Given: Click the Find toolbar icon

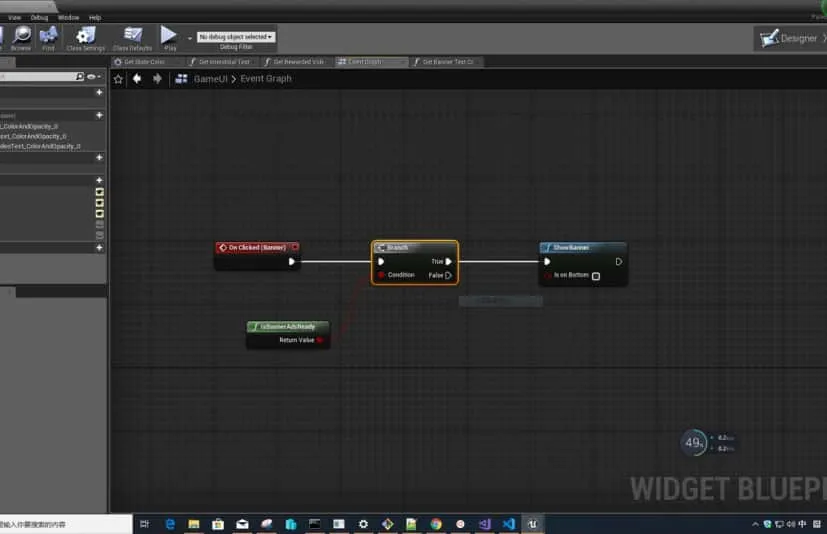Looking at the screenshot, I should coord(48,37).
